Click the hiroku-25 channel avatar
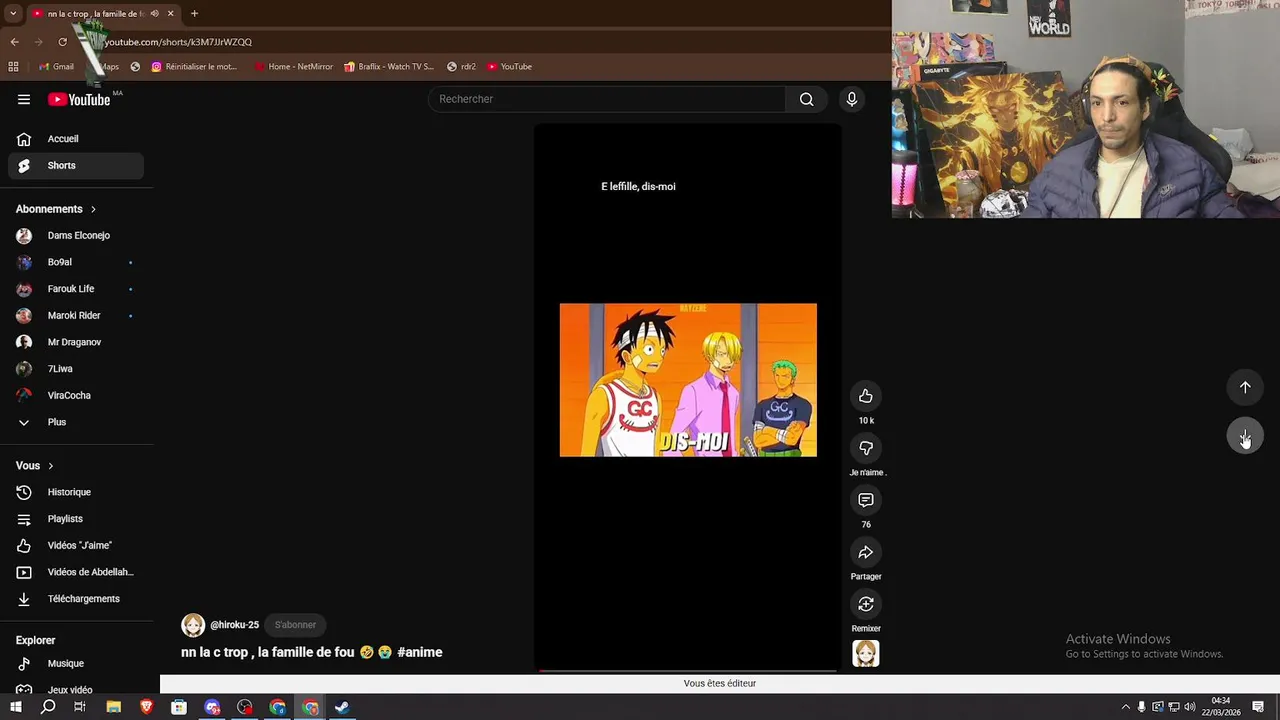Screen dimensions: 1280x720 [193, 625]
